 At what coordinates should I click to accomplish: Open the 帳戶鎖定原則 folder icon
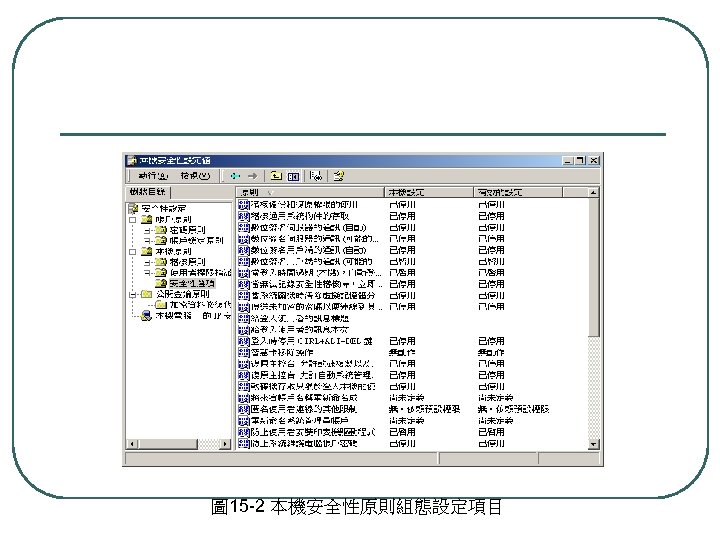pyautogui.click(x=160, y=240)
